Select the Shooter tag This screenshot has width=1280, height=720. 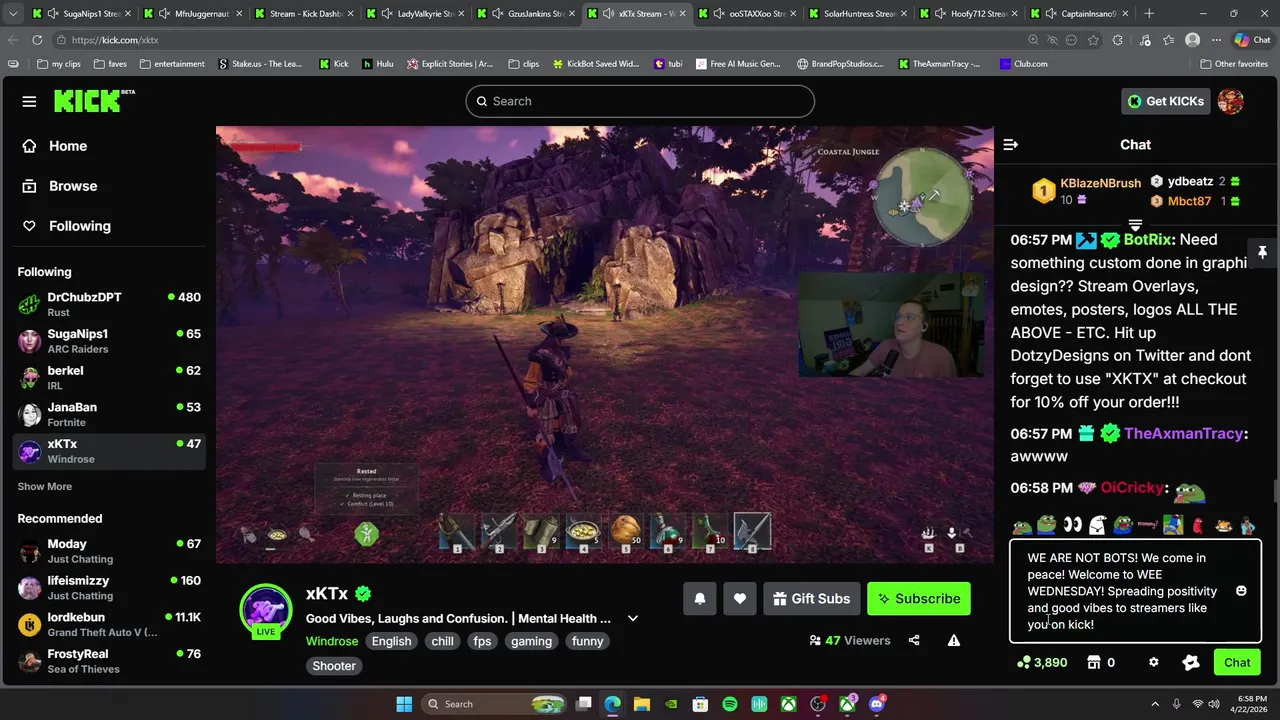pyautogui.click(x=334, y=666)
